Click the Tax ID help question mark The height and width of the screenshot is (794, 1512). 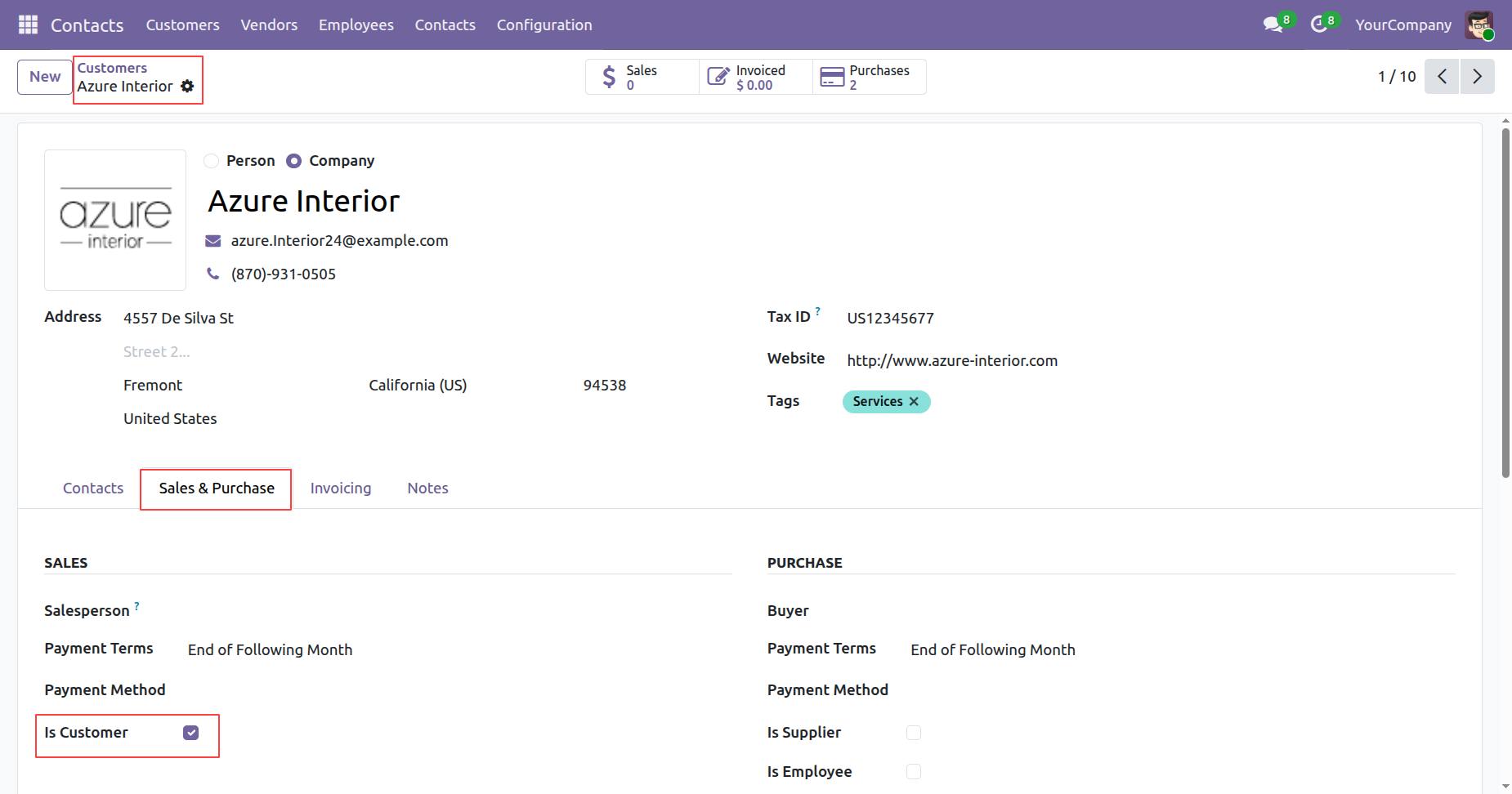coord(817,310)
